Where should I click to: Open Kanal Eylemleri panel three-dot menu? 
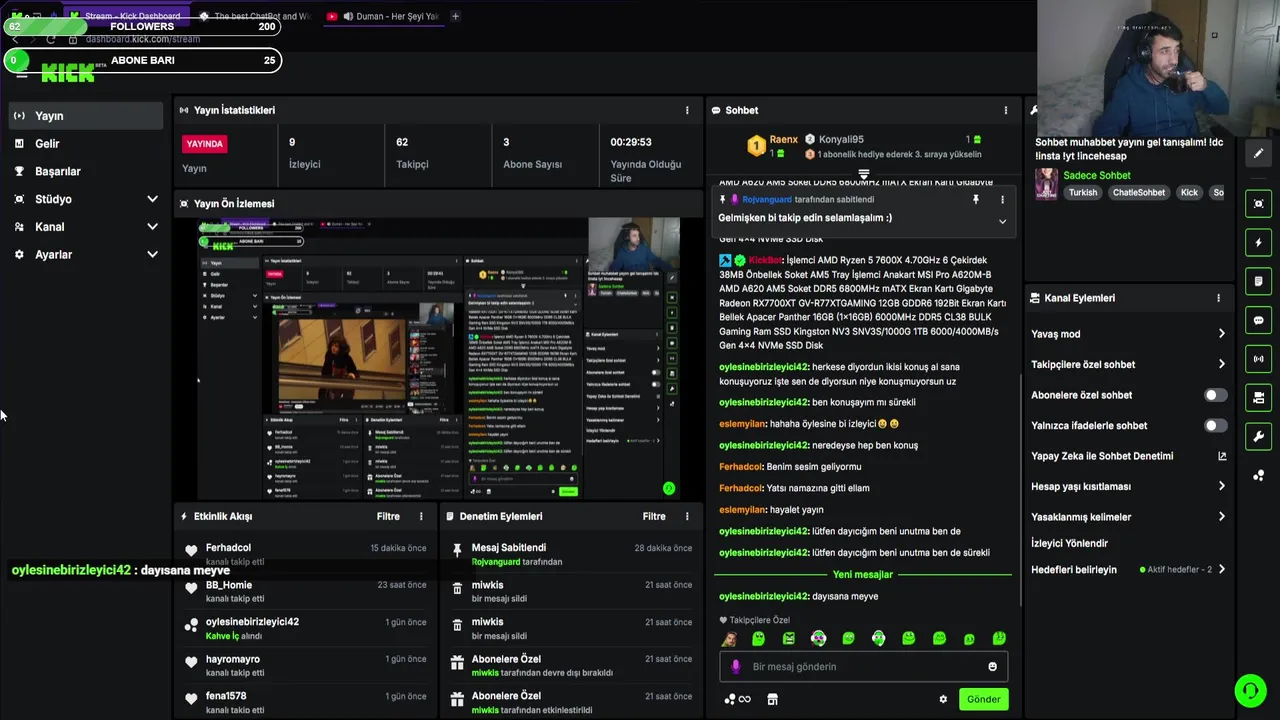pos(1218,298)
